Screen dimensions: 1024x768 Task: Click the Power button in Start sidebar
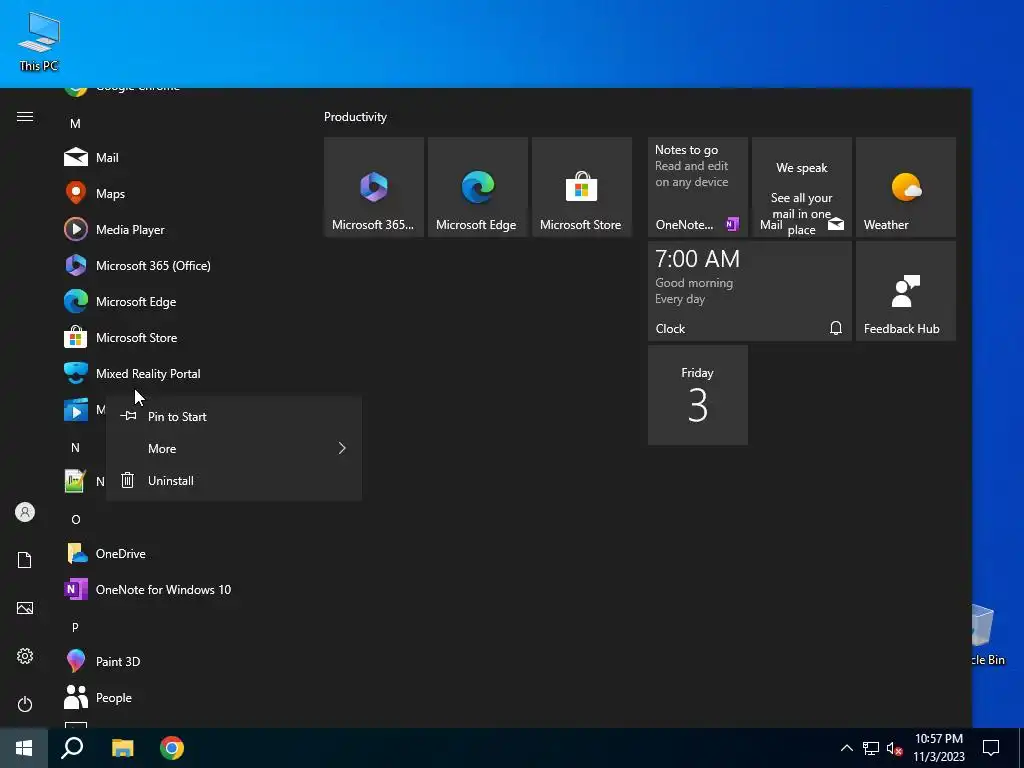click(x=25, y=704)
